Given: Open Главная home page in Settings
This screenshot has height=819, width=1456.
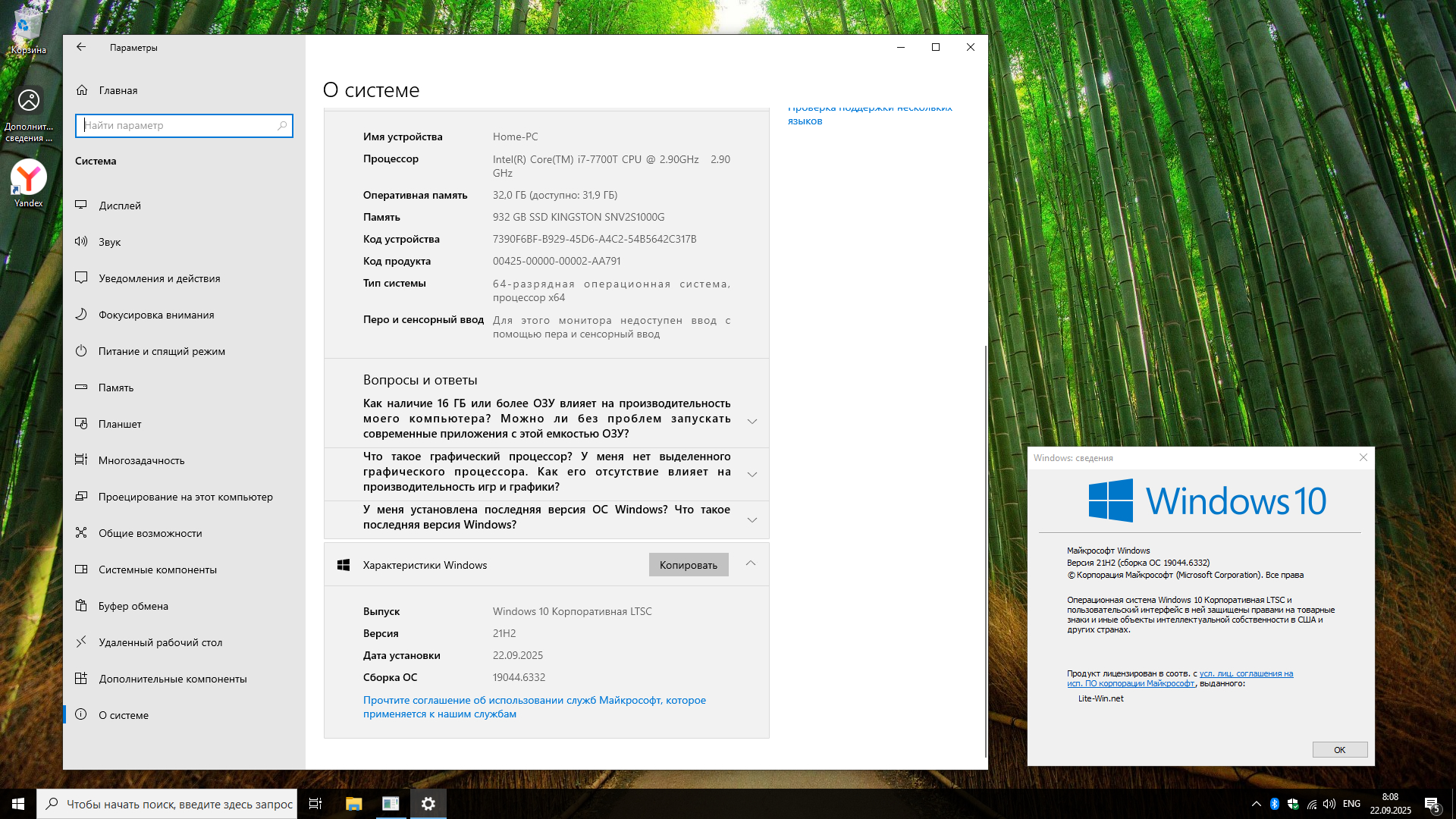Looking at the screenshot, I should point(118,90).
